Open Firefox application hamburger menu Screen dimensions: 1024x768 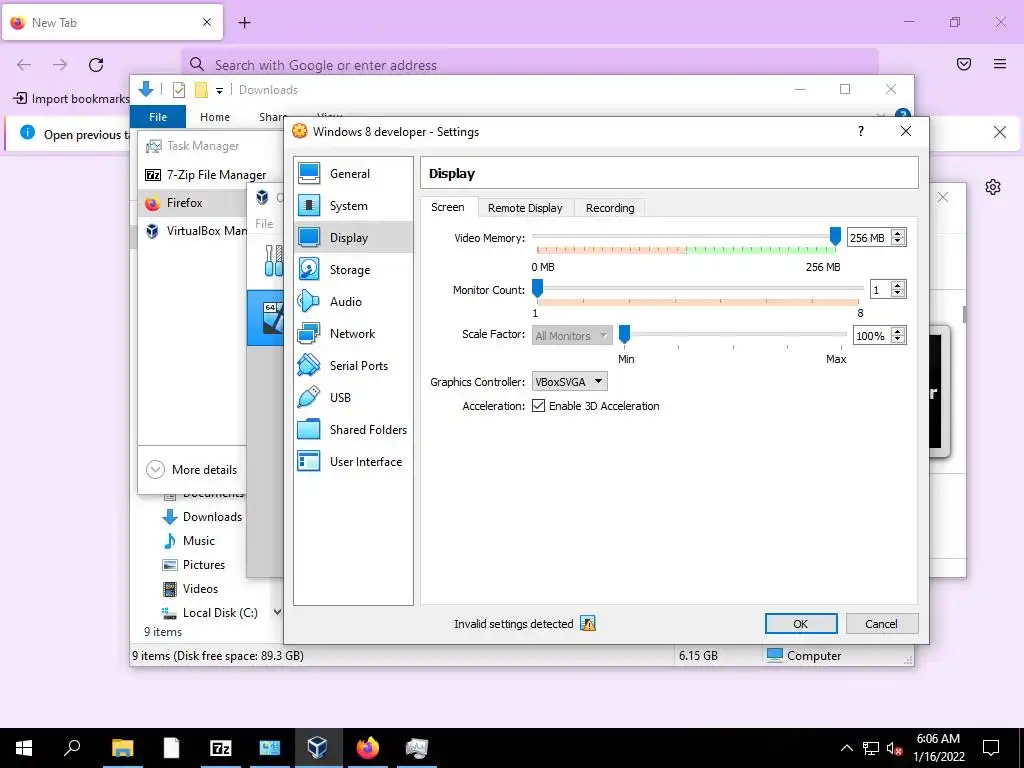click(1000, 64)
